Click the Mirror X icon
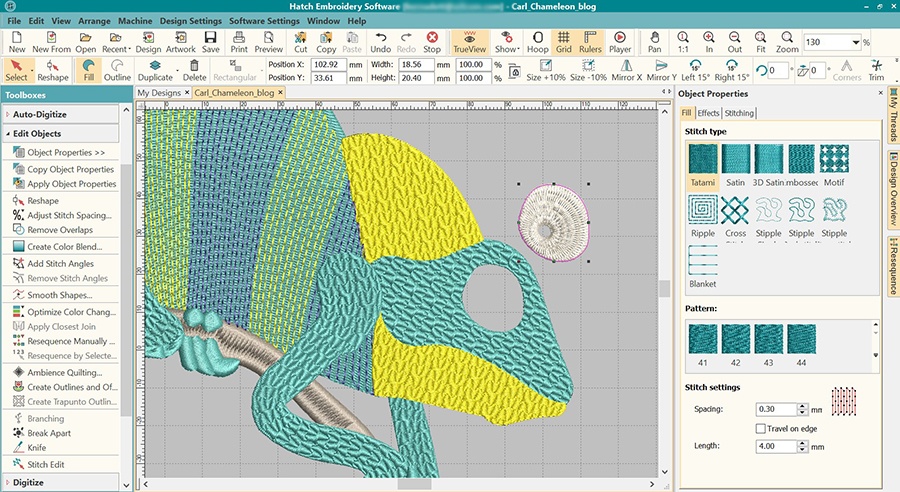 click(x=626, y=70)
